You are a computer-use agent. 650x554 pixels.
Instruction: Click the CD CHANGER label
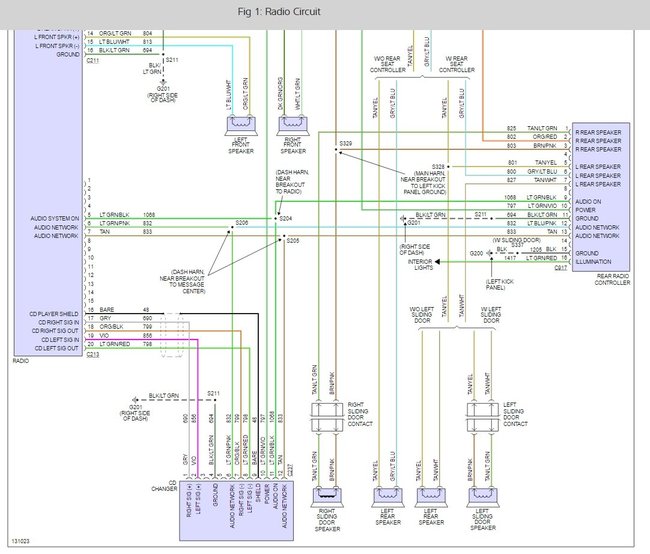pyautogui.click(x=164, y=486)
